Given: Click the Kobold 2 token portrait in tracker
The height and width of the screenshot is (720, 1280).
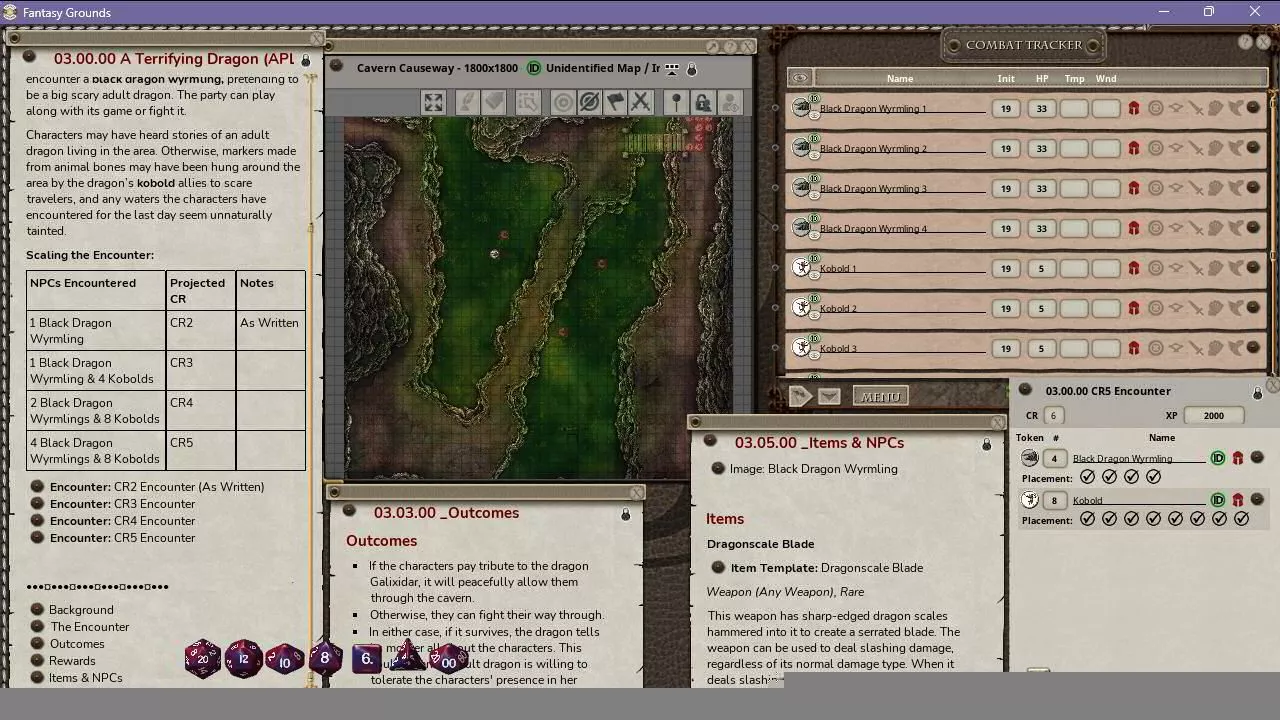Looking at the screenshot, I should pos(801,306).
